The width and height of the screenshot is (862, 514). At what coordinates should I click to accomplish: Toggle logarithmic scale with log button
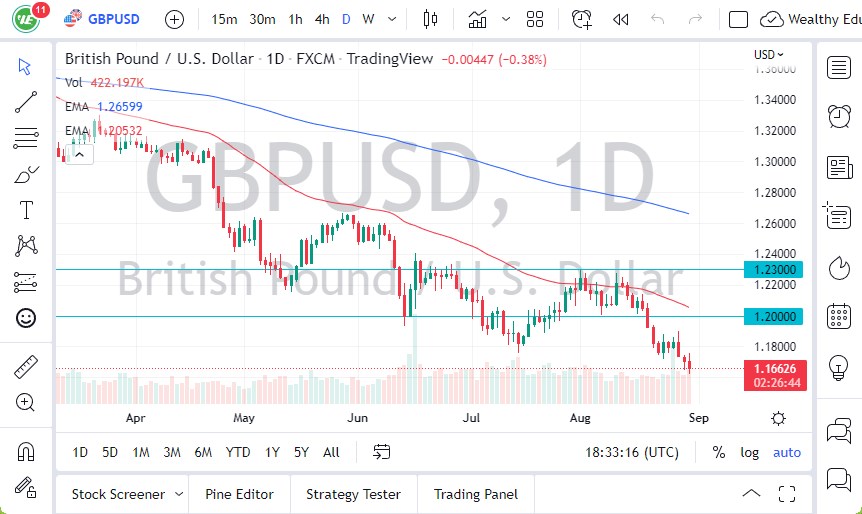749,452
